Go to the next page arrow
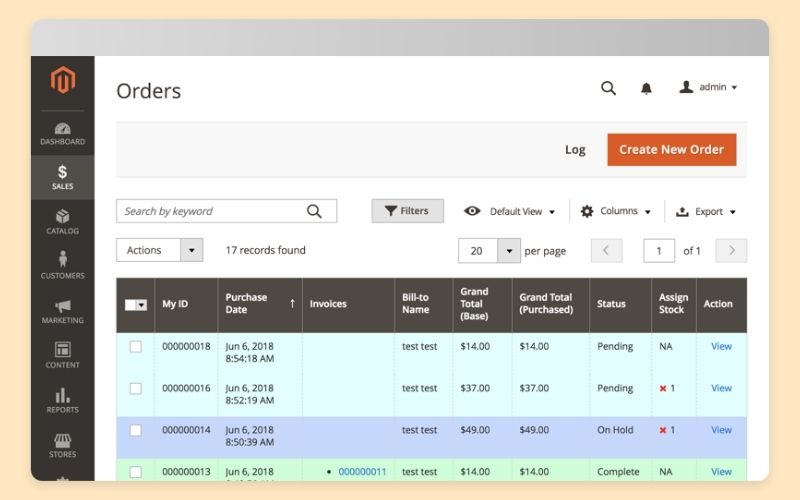 (x=731, y=251)
